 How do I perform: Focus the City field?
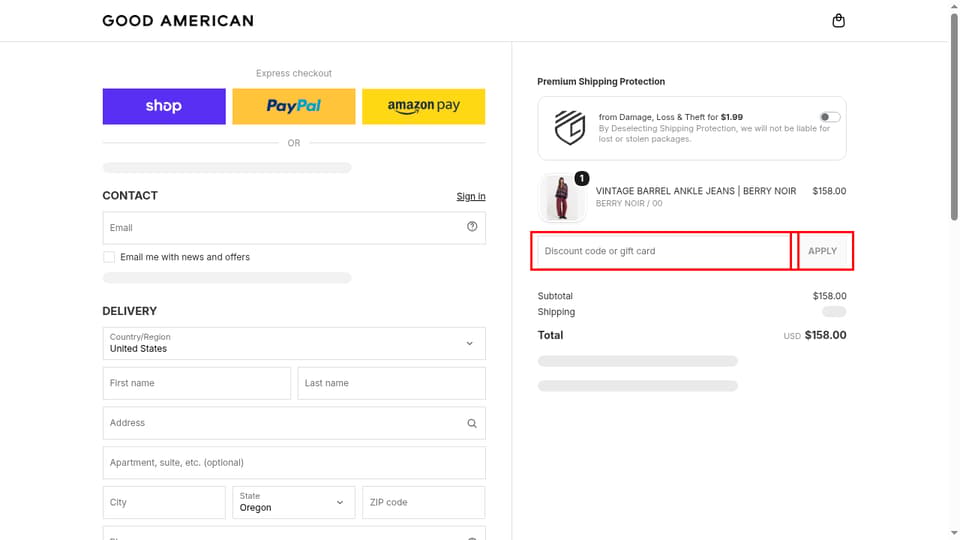pos(164,502)
